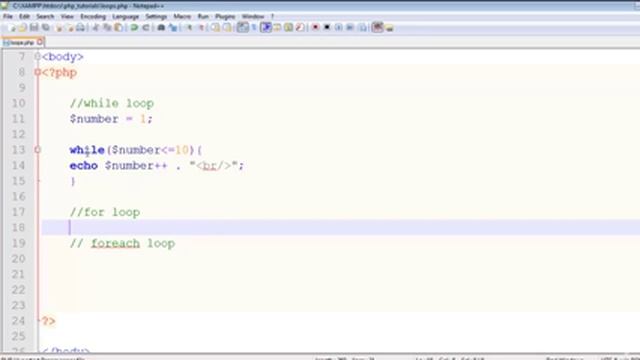This screenshot has height=360, width=640.
Task: Toggle synchronize vertical scrolling icon
Action: [215, 28]
